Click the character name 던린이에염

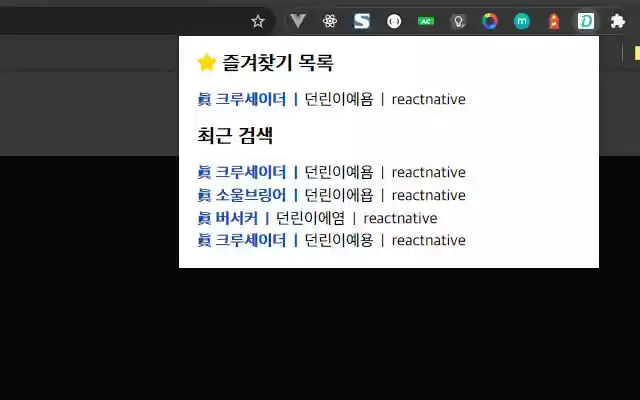click(x=310, y=218)
